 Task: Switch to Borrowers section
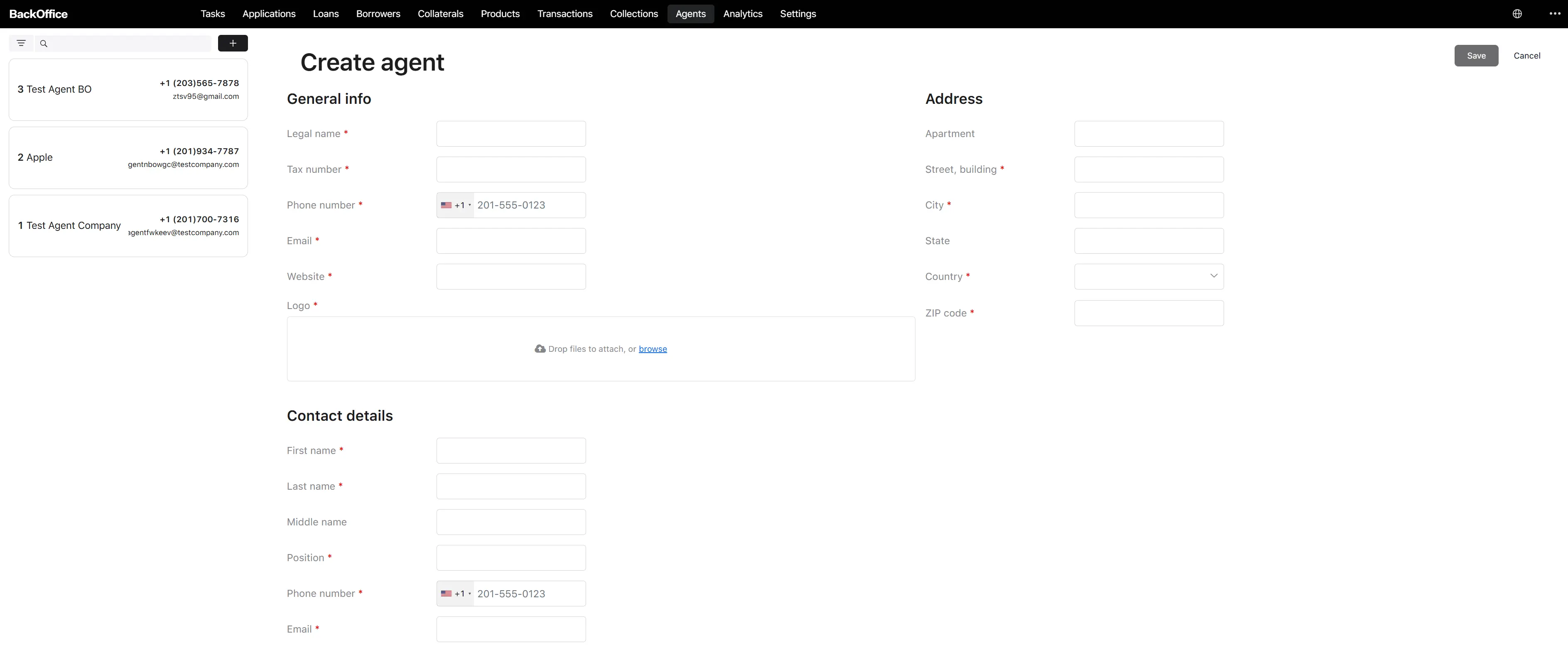pos(378,13)
